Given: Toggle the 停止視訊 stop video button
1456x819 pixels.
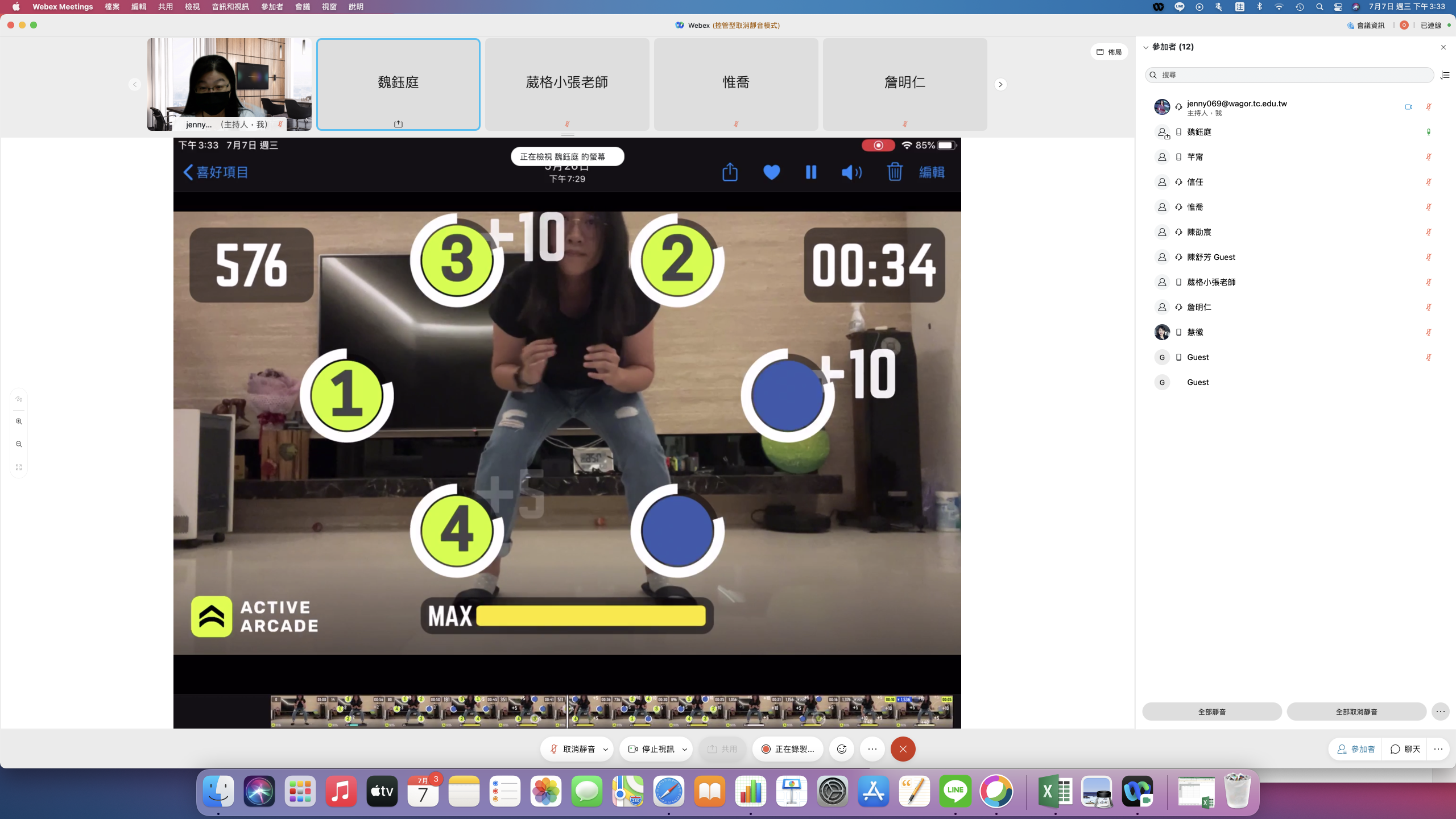Looking at the screenshot, I should point(651,749).
